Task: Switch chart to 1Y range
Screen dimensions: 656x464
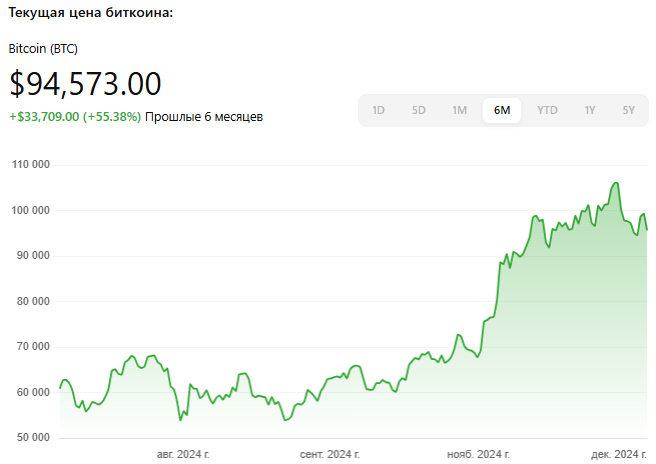Action: pos(590,110)
